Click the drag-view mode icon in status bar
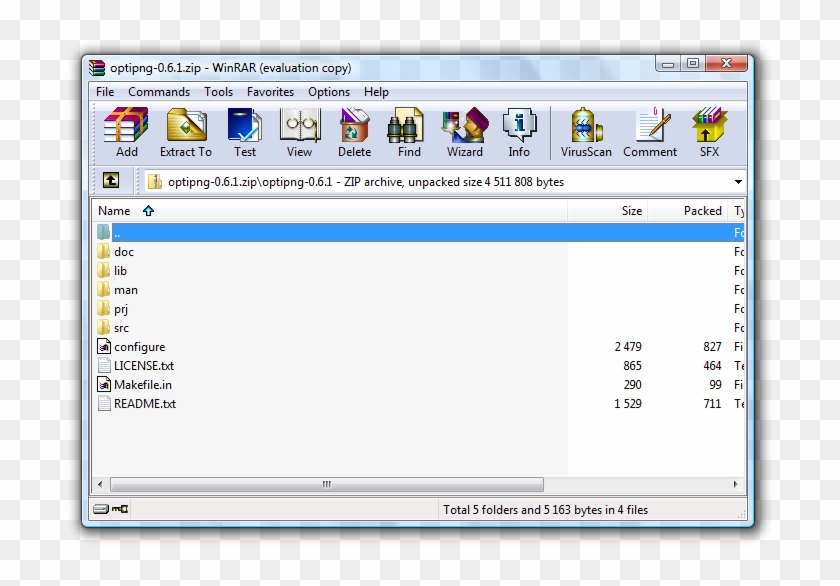This screenshot has height=586, width=840. (101, 509)
